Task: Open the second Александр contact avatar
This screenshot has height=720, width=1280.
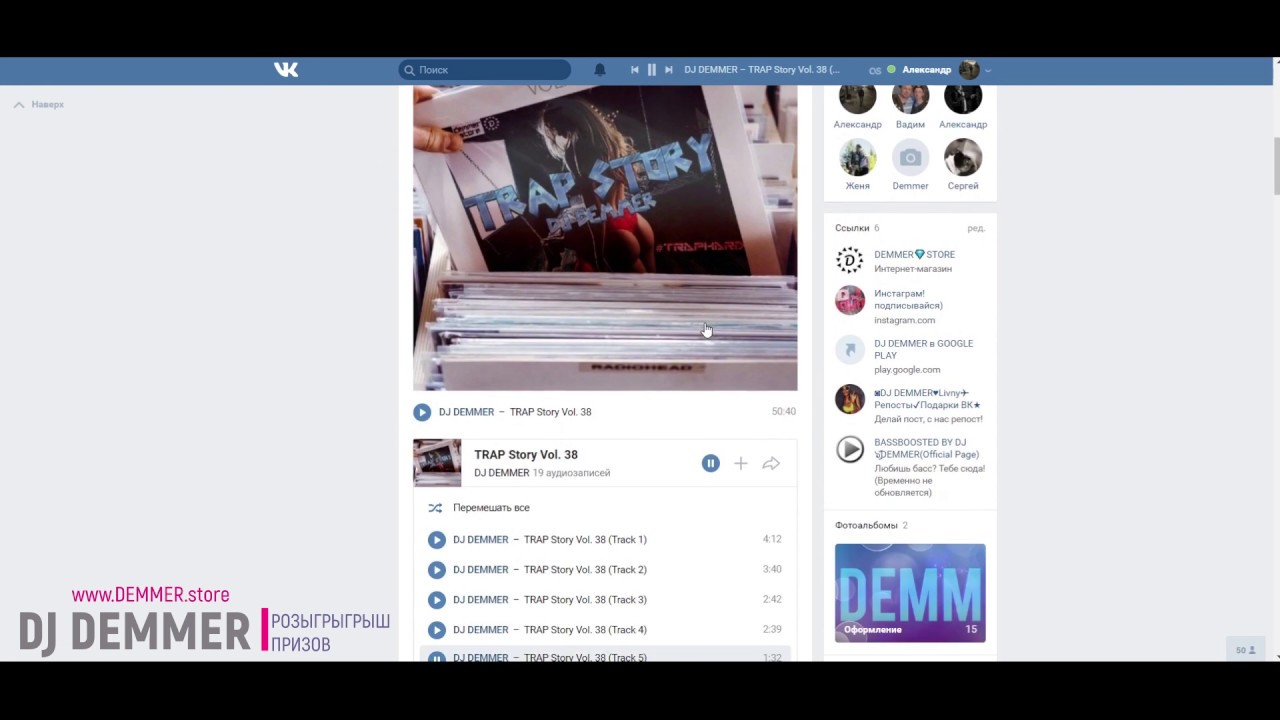Action: pos(963,99)
